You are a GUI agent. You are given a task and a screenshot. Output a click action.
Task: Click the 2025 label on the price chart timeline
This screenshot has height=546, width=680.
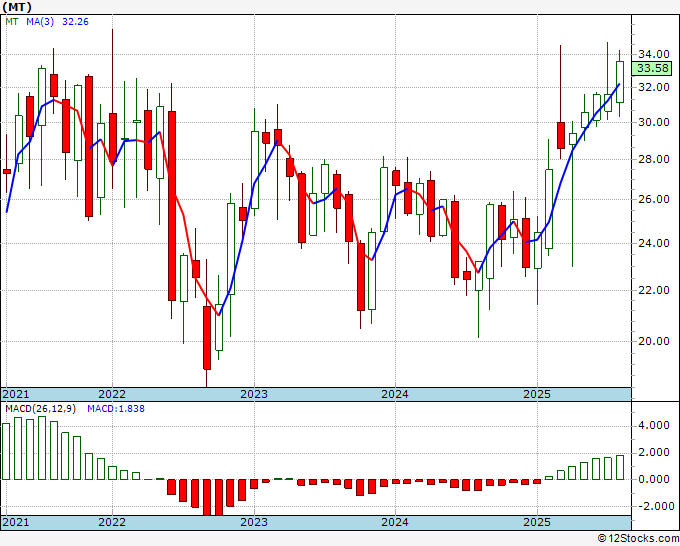537,394
